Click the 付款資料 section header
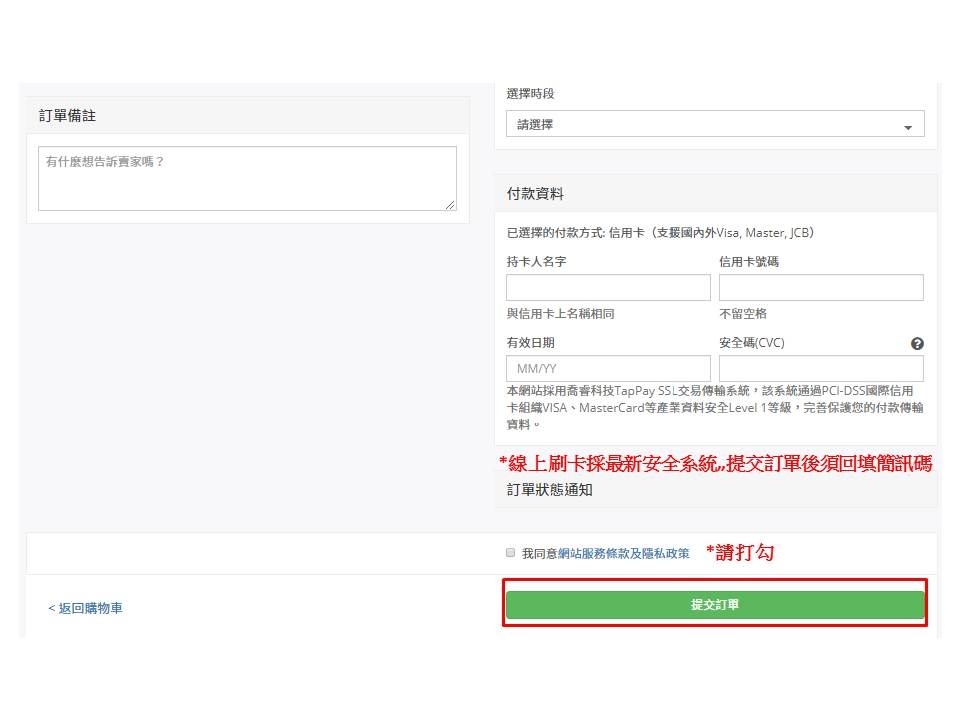The image size is (960, 720). coord(535,194)
